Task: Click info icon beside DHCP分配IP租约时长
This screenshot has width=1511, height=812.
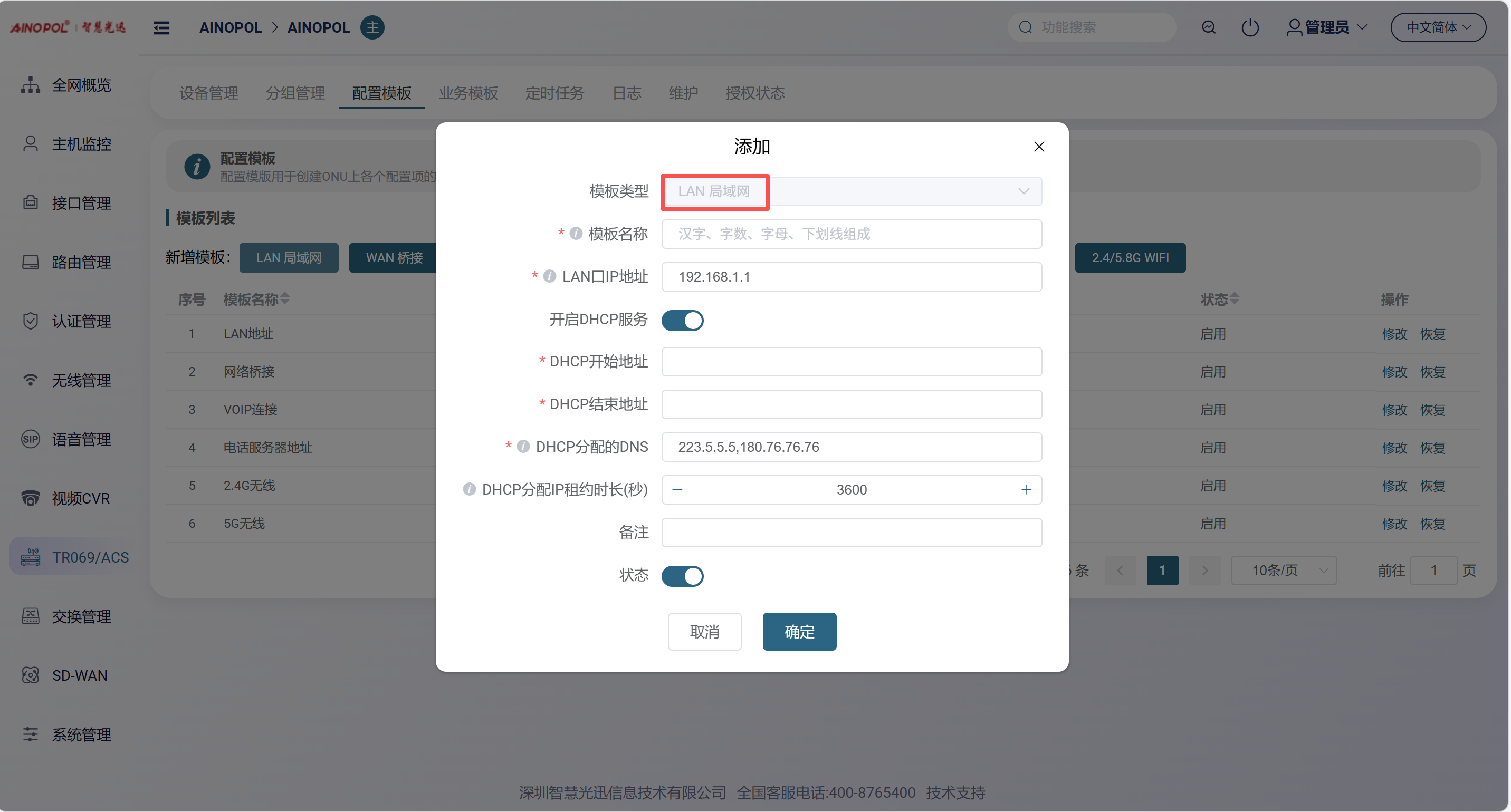Action: 468,489
